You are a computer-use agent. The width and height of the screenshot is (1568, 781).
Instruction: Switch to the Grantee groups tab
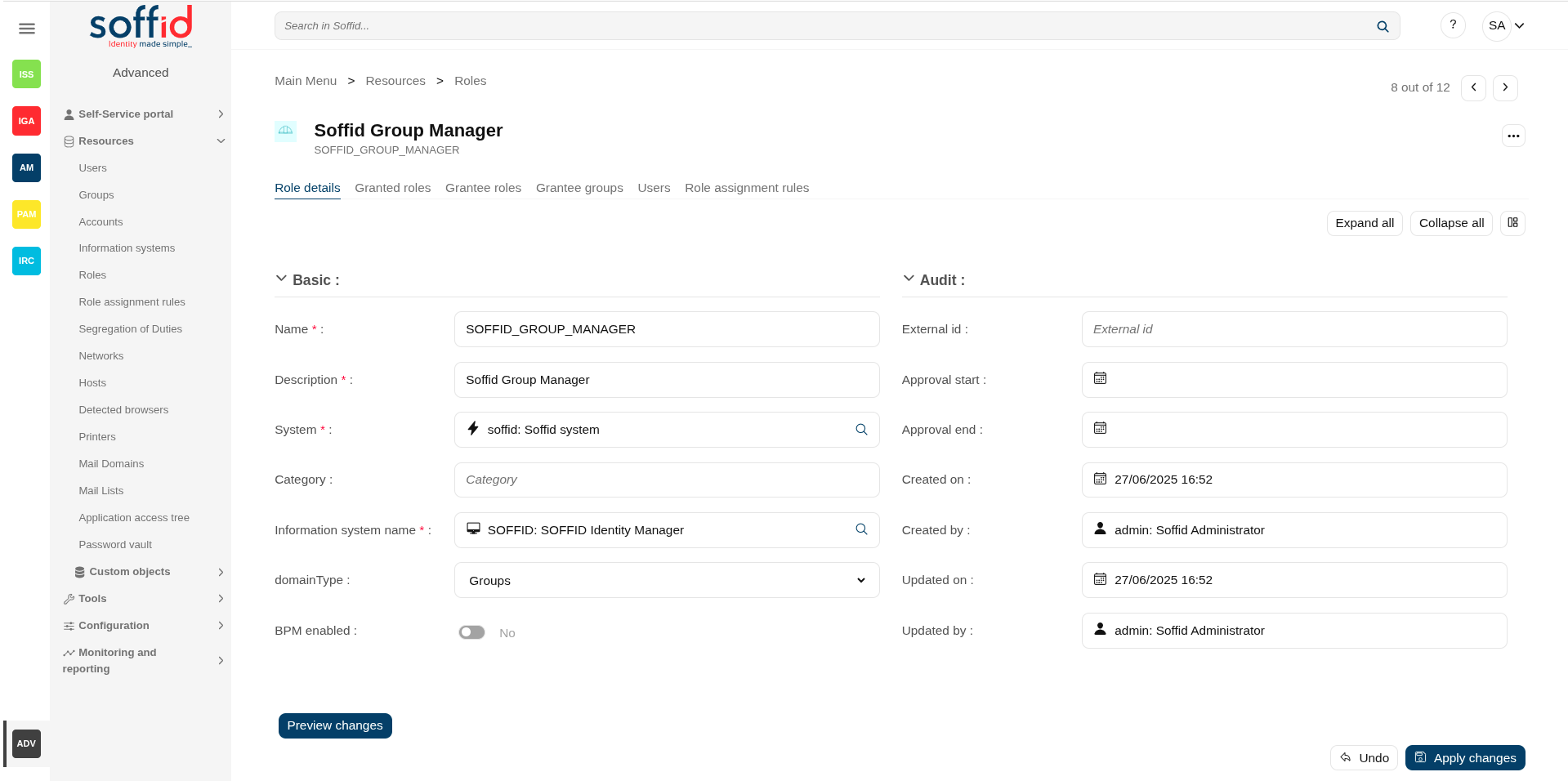point(579,188)
